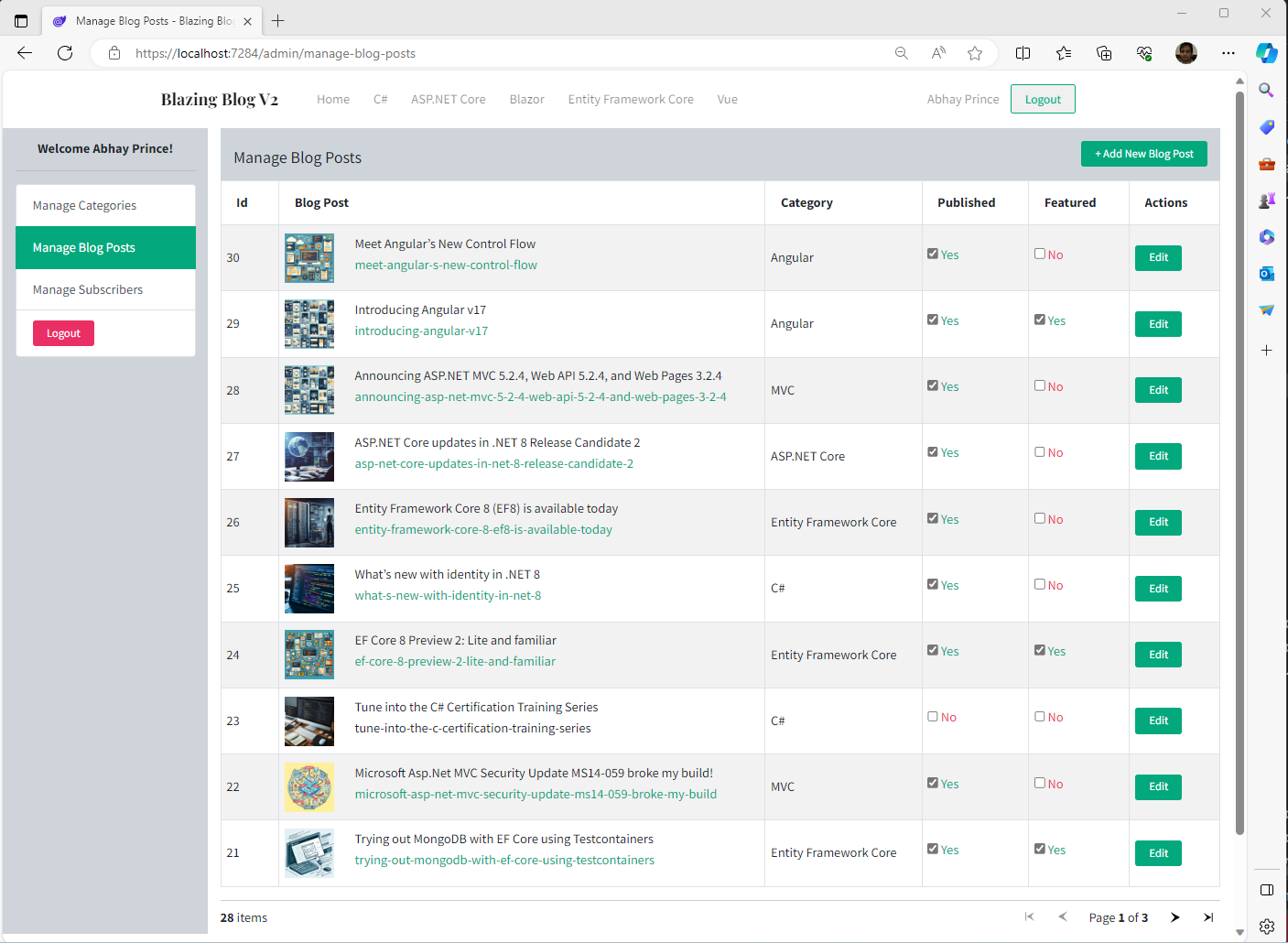Toggle Published checkbox for post 23
Image resolution: width=1288 pixels, height=943 pixels.
pos(933,717)
